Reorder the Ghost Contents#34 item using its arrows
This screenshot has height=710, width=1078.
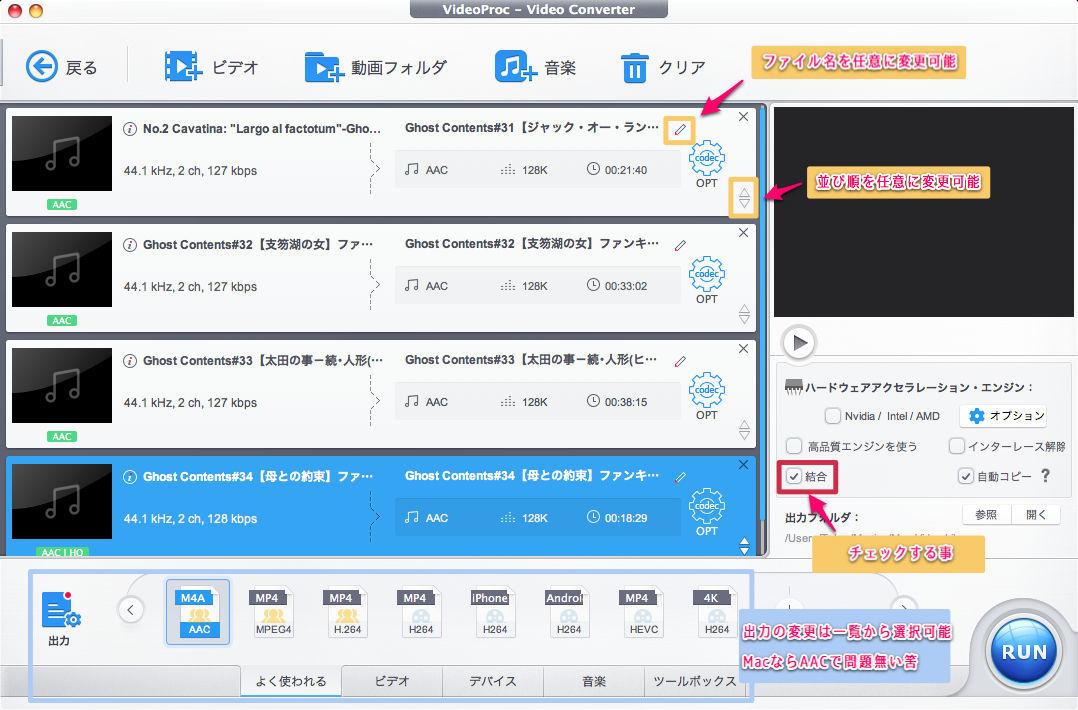point(744,546)
